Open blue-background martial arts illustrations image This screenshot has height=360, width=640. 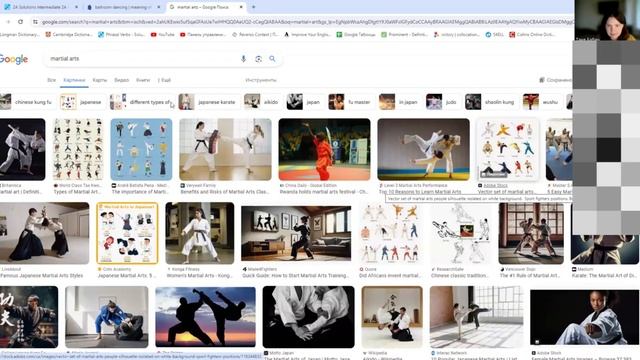141,149
